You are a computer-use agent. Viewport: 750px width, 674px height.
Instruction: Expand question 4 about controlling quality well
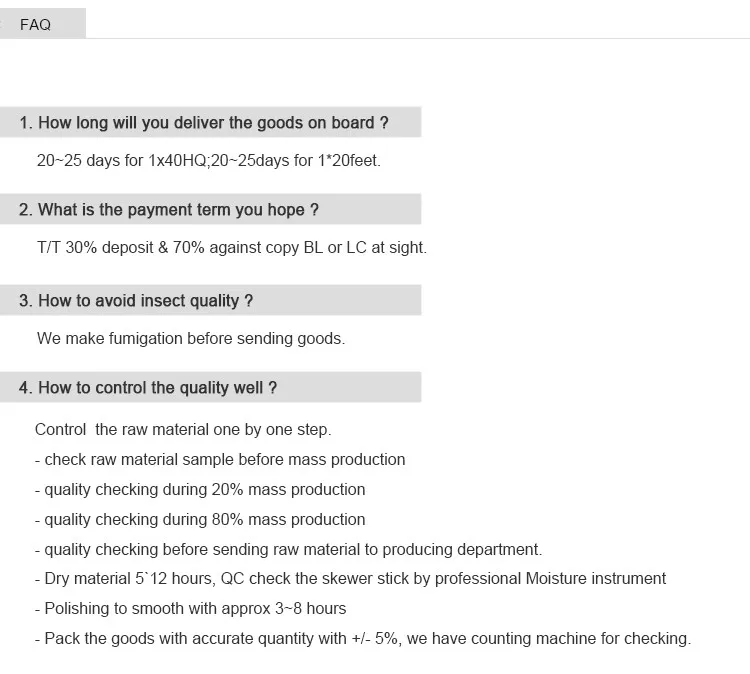coord(148,387)
